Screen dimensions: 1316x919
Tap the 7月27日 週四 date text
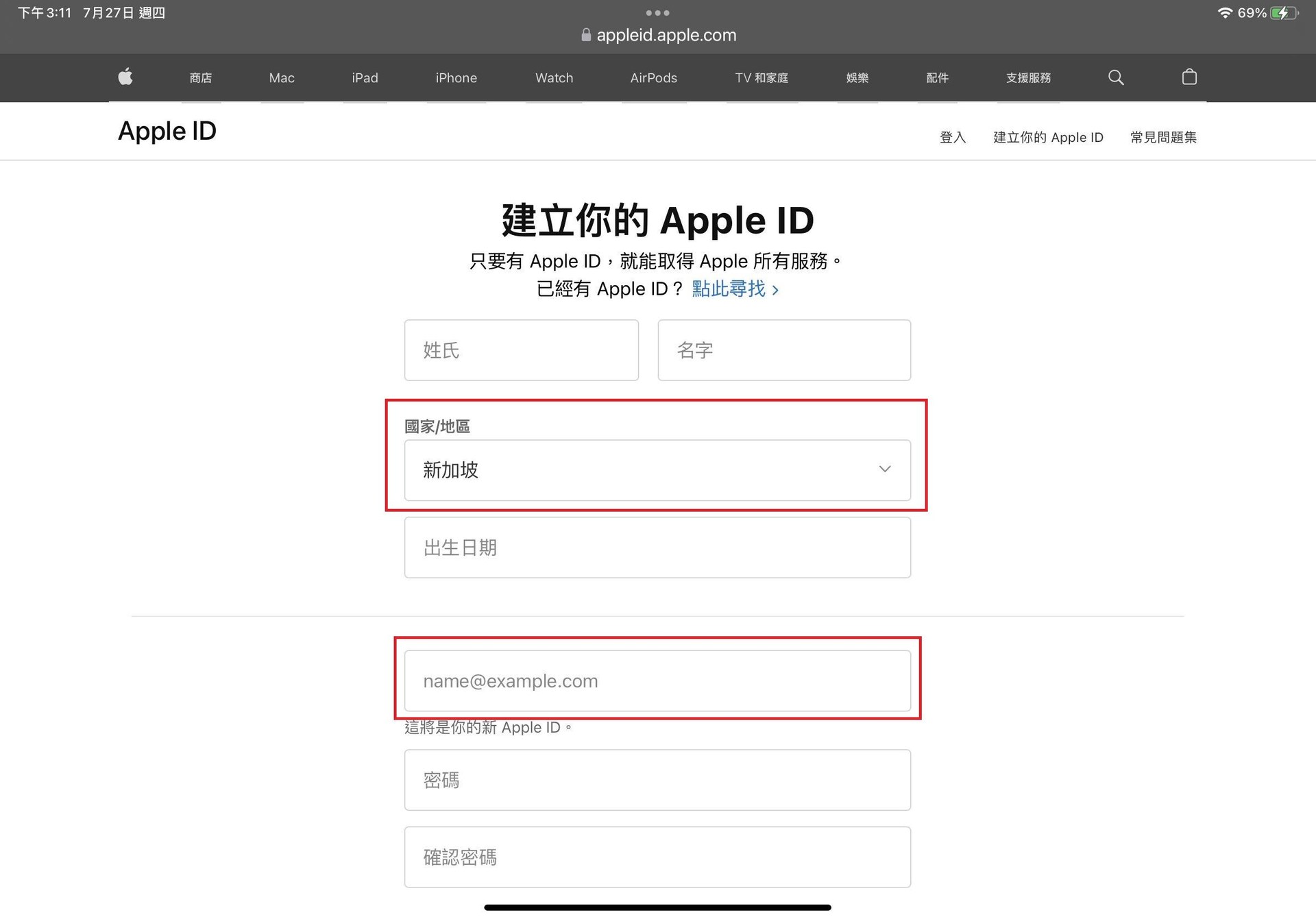coord(124,13)
